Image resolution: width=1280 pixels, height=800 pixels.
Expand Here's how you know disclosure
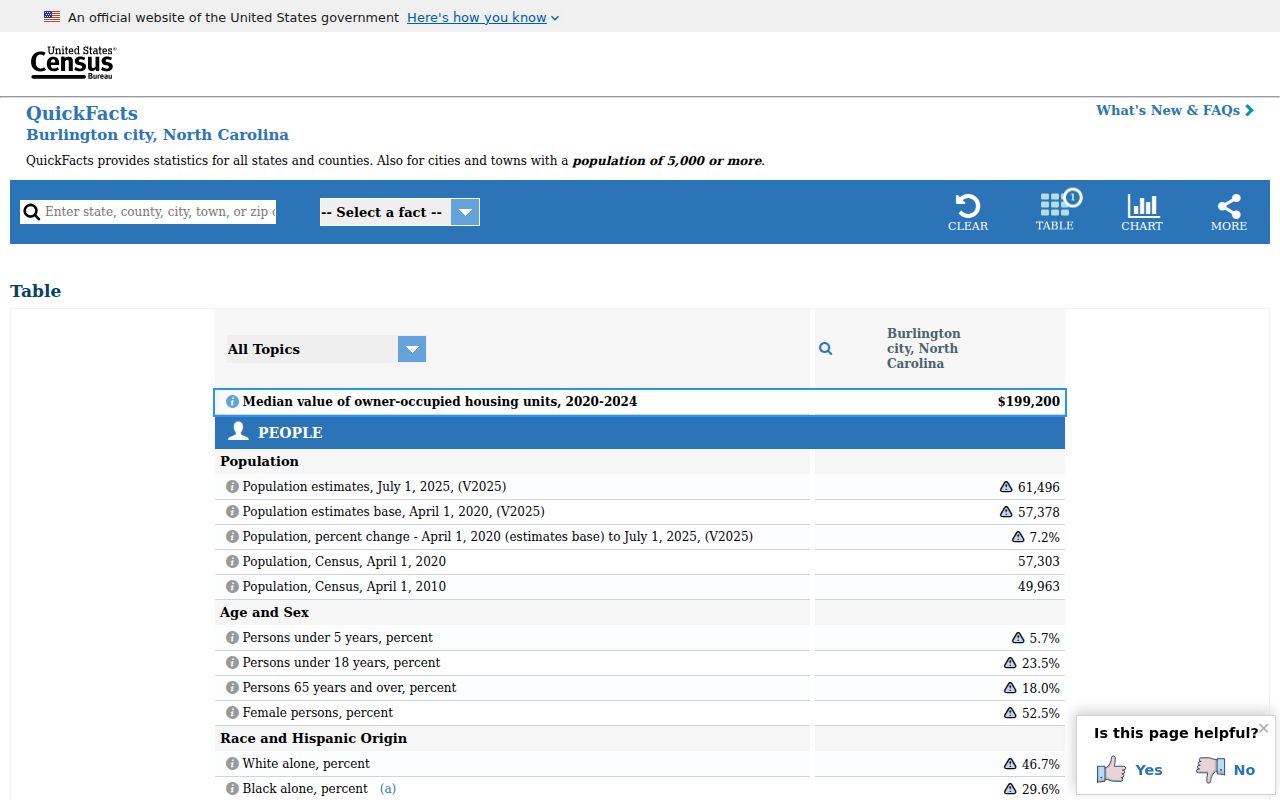point(483,17)
